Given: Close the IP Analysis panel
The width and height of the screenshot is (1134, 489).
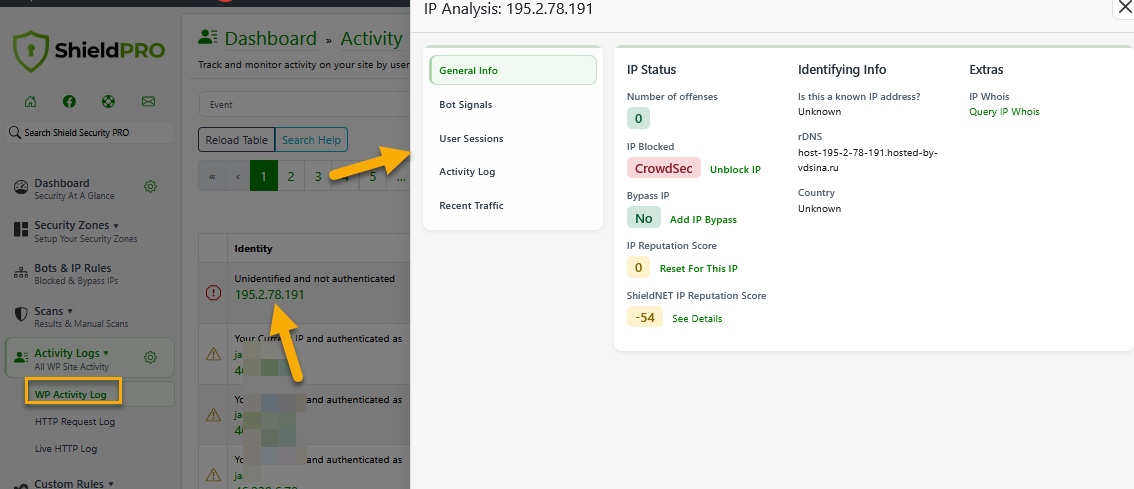Looking at the screenshot, I should tap(1125, 7).
